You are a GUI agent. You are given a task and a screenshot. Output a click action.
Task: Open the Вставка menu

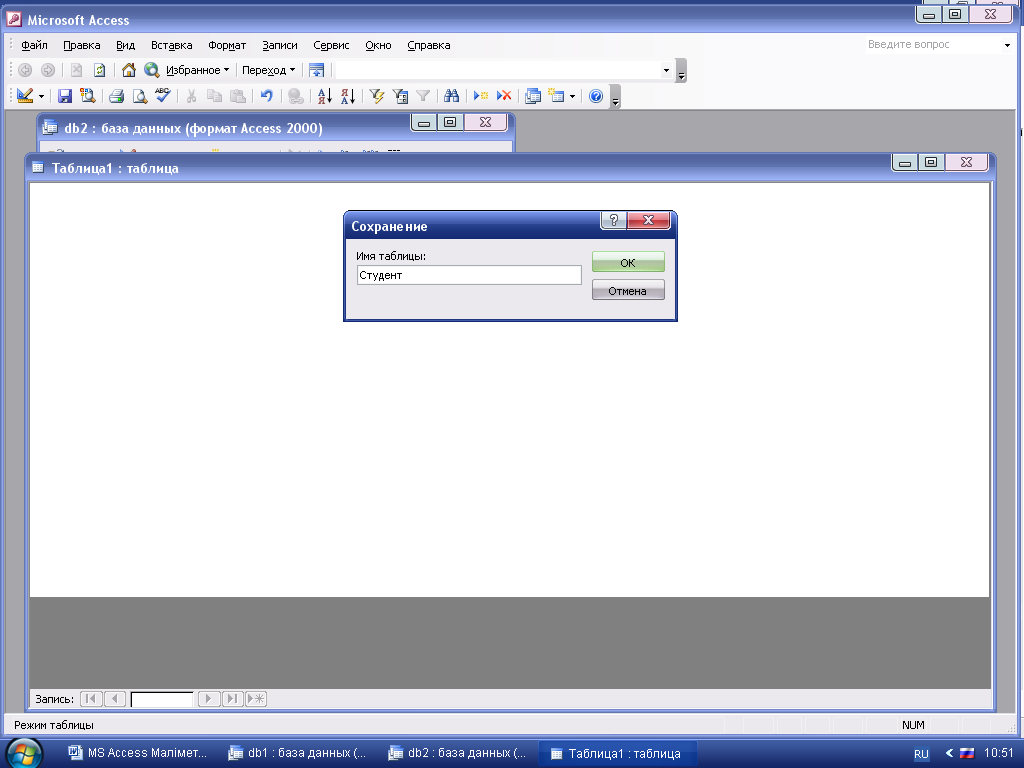click(x=171, y=45)
